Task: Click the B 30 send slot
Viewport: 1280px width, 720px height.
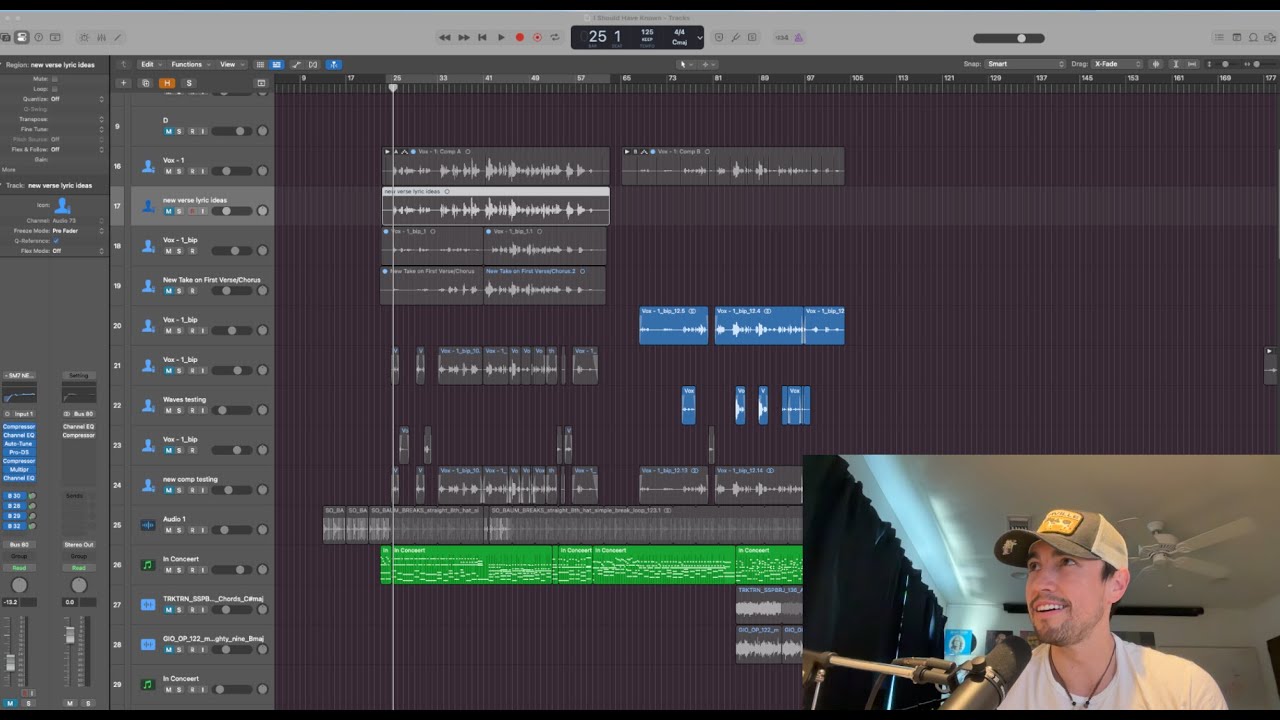Action: coord(15,496)
